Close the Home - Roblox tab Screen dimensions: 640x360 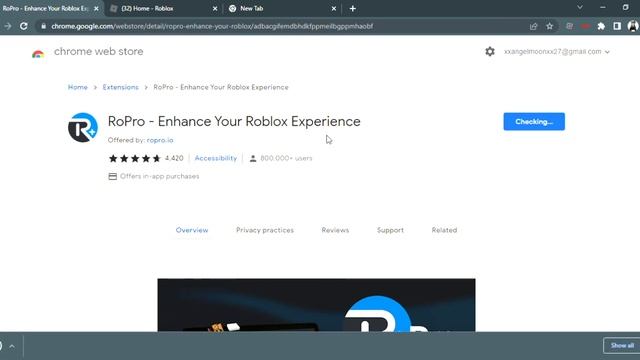[215, 8]
